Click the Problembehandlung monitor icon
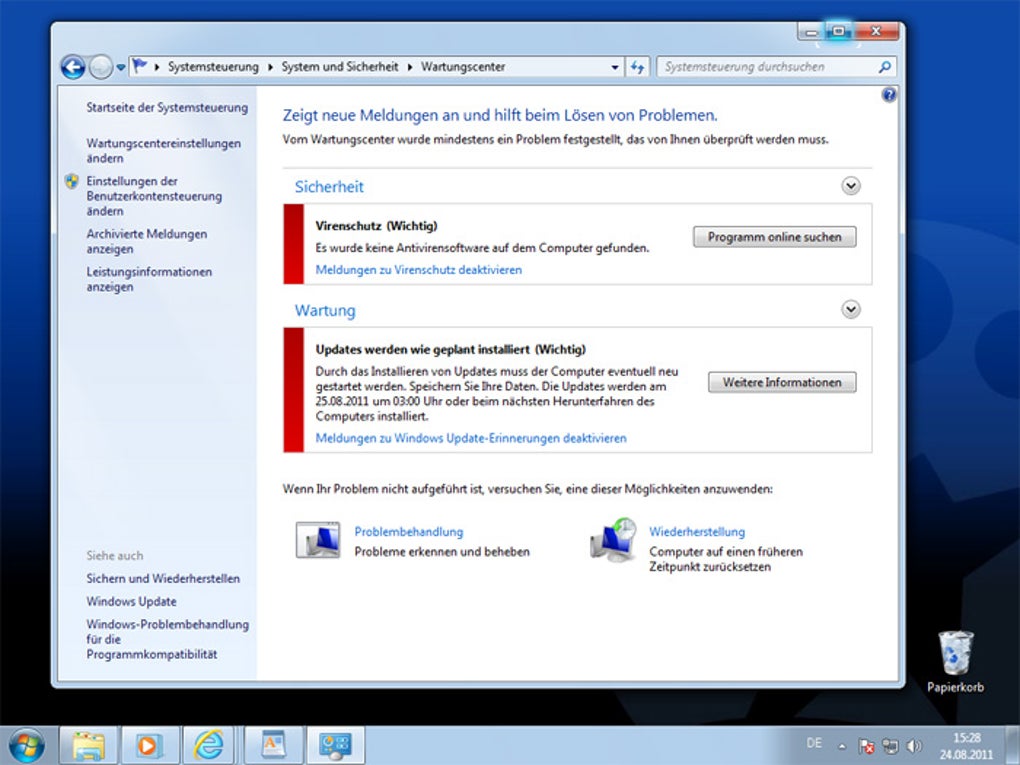 pyautogui.click(x=317, y=540)
